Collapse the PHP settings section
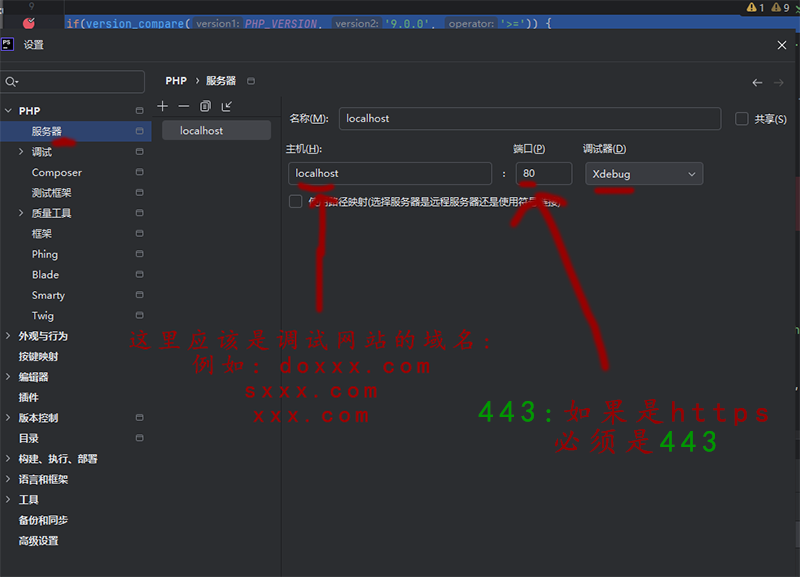 pos(9,111)
